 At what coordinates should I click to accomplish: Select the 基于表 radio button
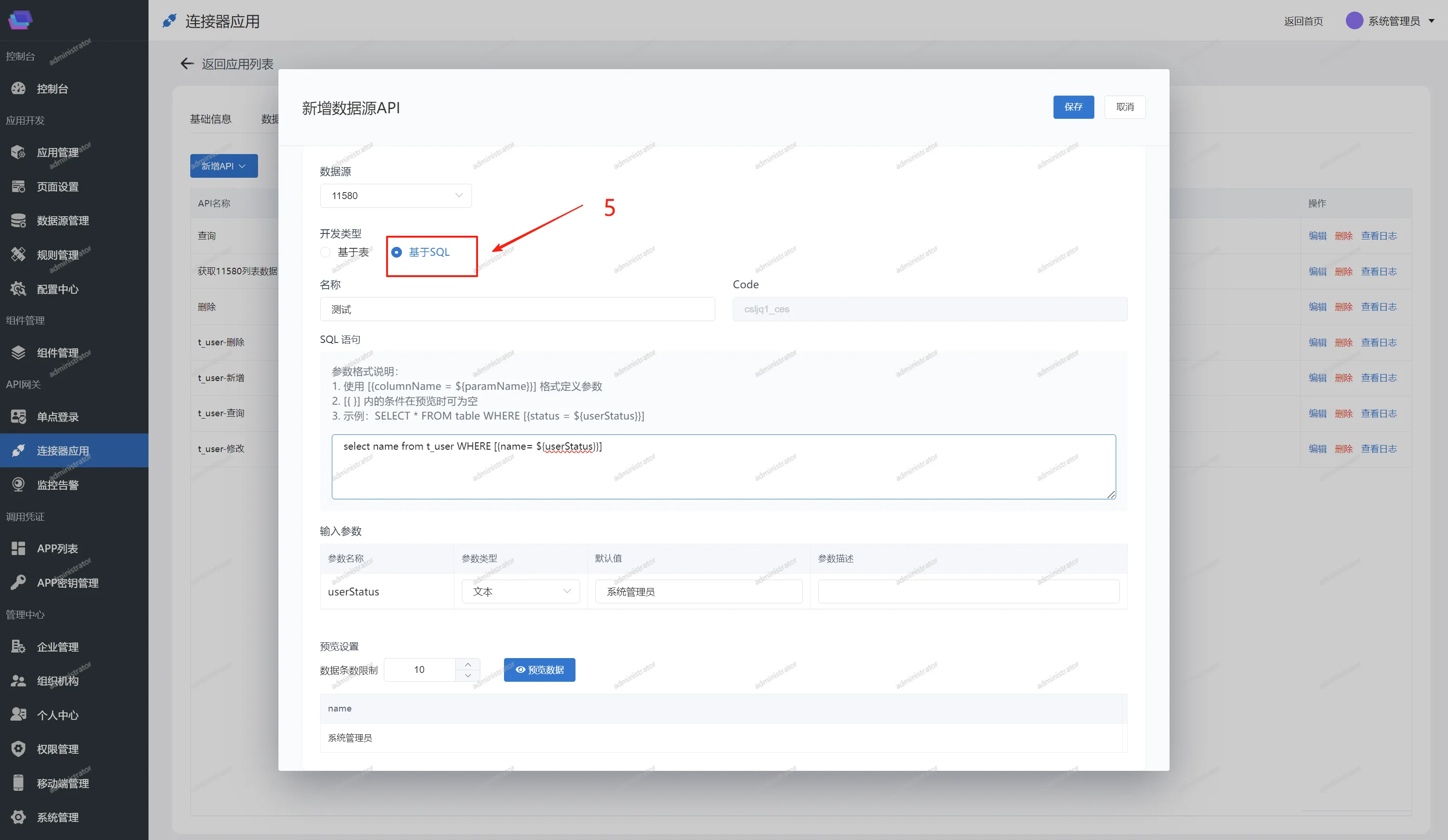point(325,252)
